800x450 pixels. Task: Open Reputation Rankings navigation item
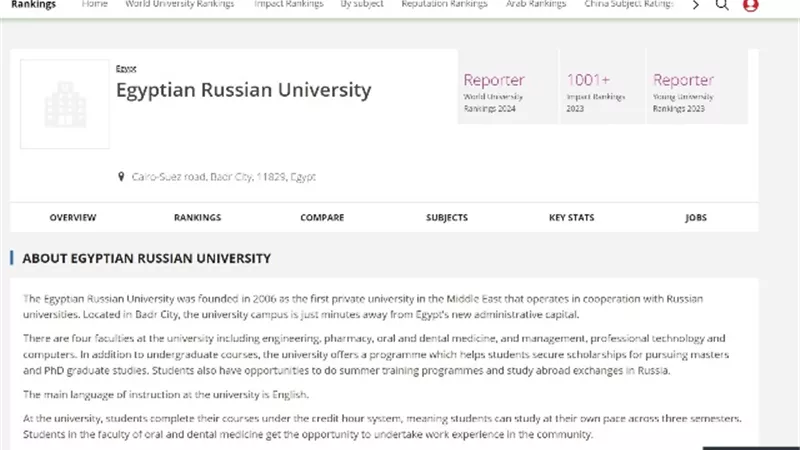pyautogui.click(x=444, y=4)
